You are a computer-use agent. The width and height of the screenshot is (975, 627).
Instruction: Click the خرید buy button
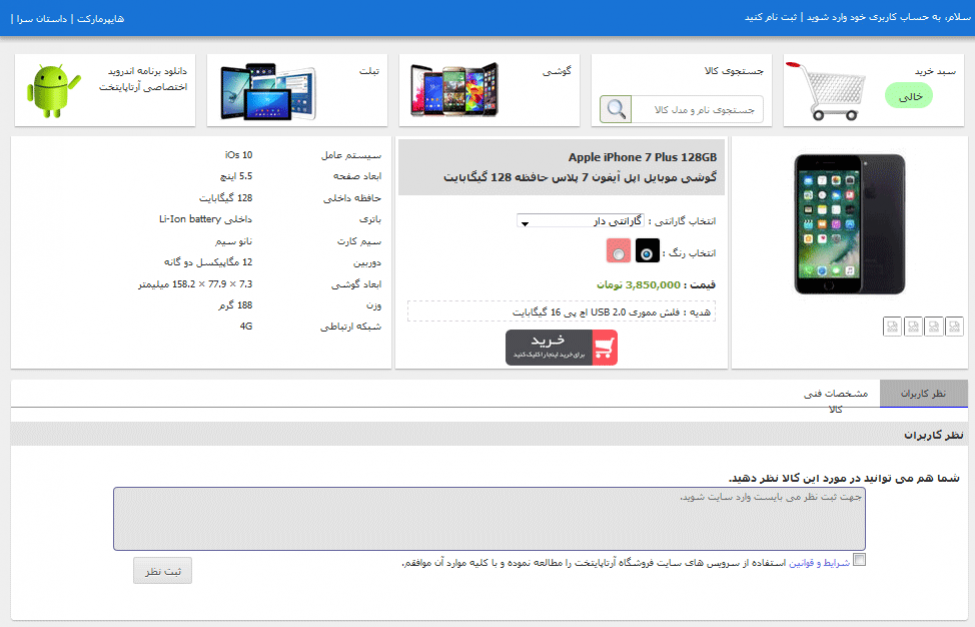(x=561, y=348)
